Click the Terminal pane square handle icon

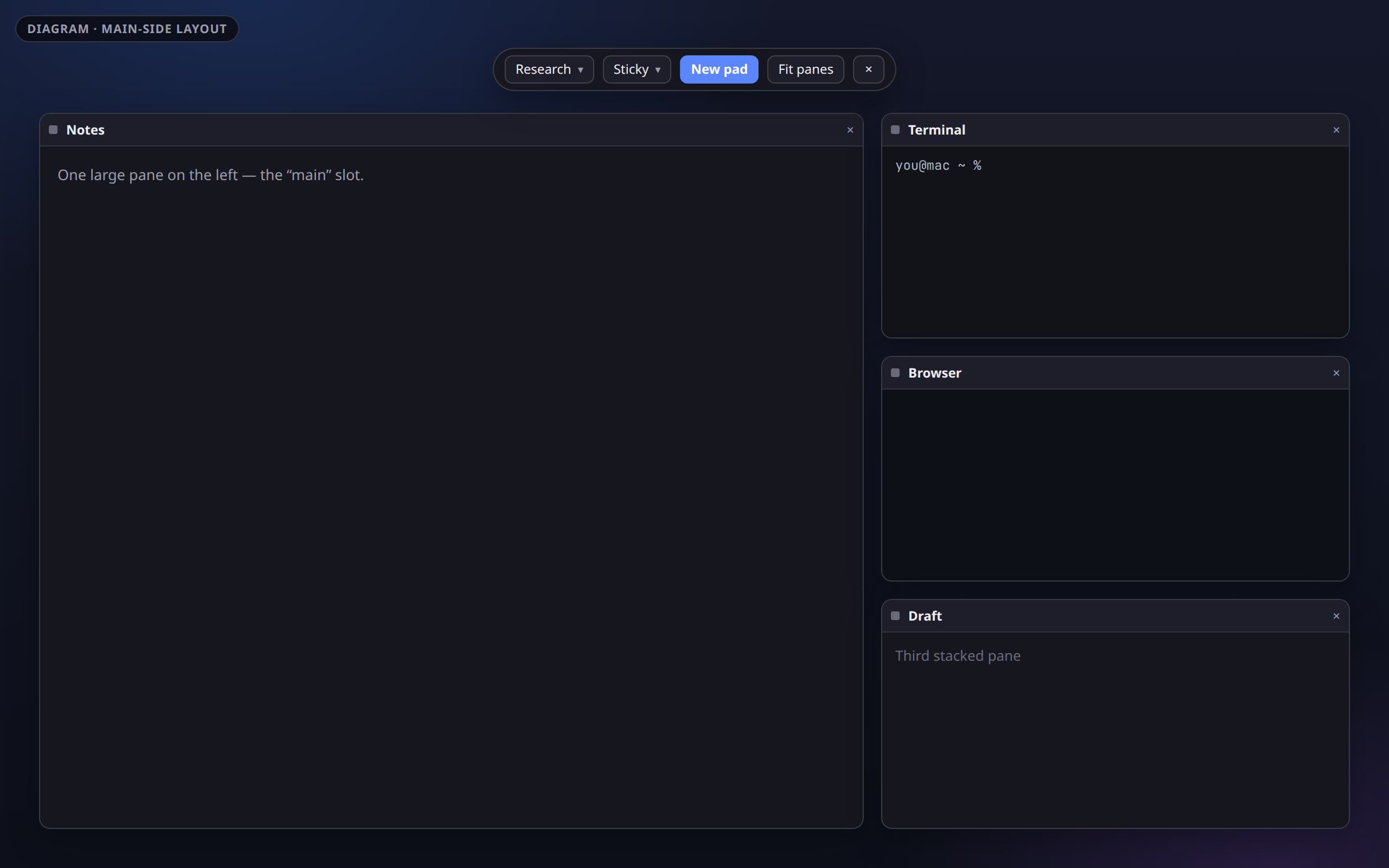pyautogui.click(x=895, y=130)
